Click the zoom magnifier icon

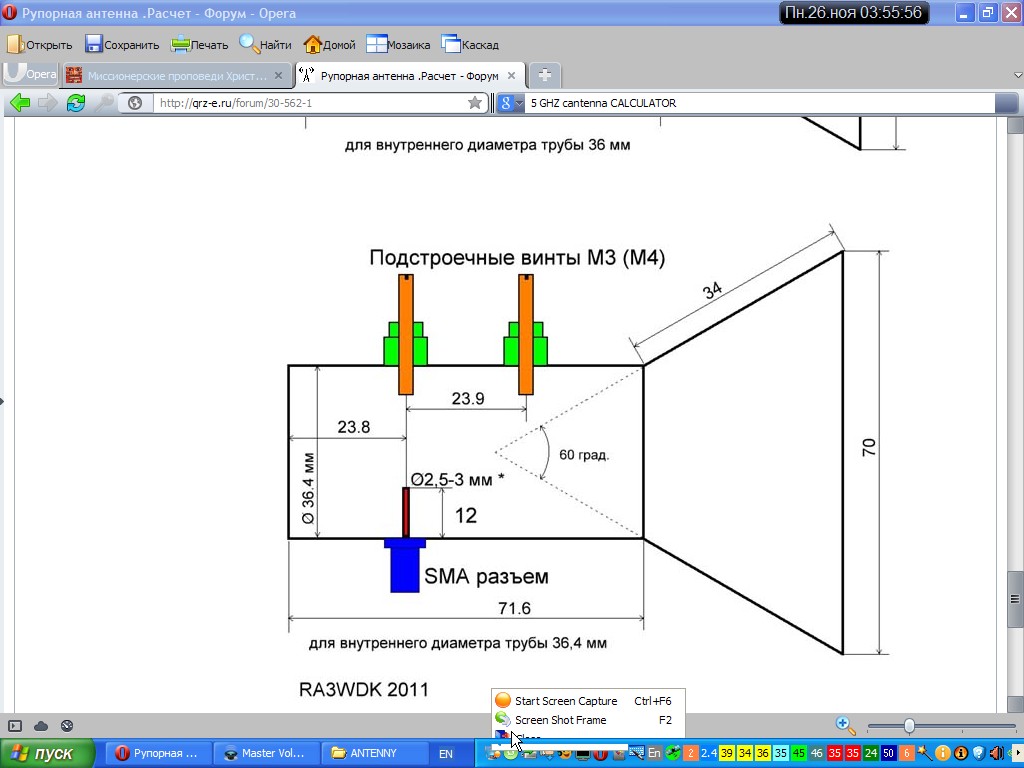845,725
